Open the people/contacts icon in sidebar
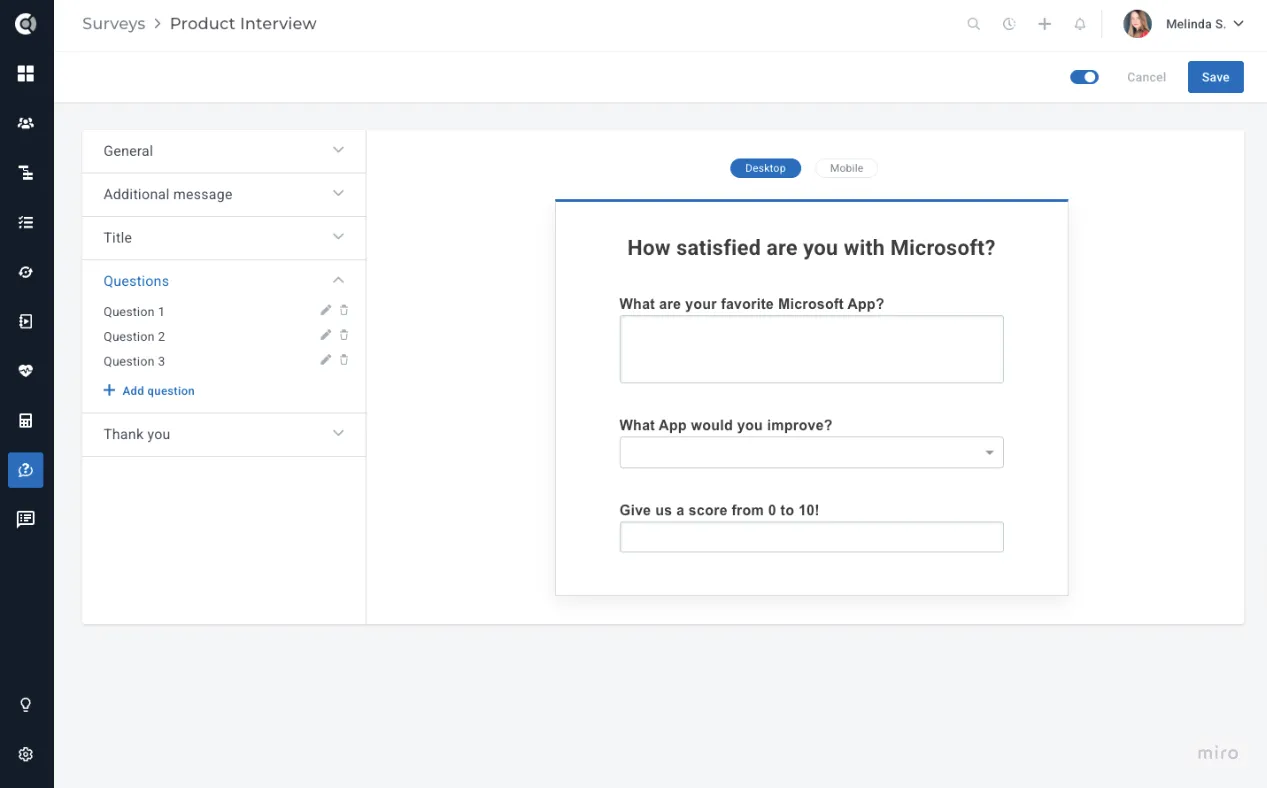This screenshot has width=1267, height=788. 26,123
